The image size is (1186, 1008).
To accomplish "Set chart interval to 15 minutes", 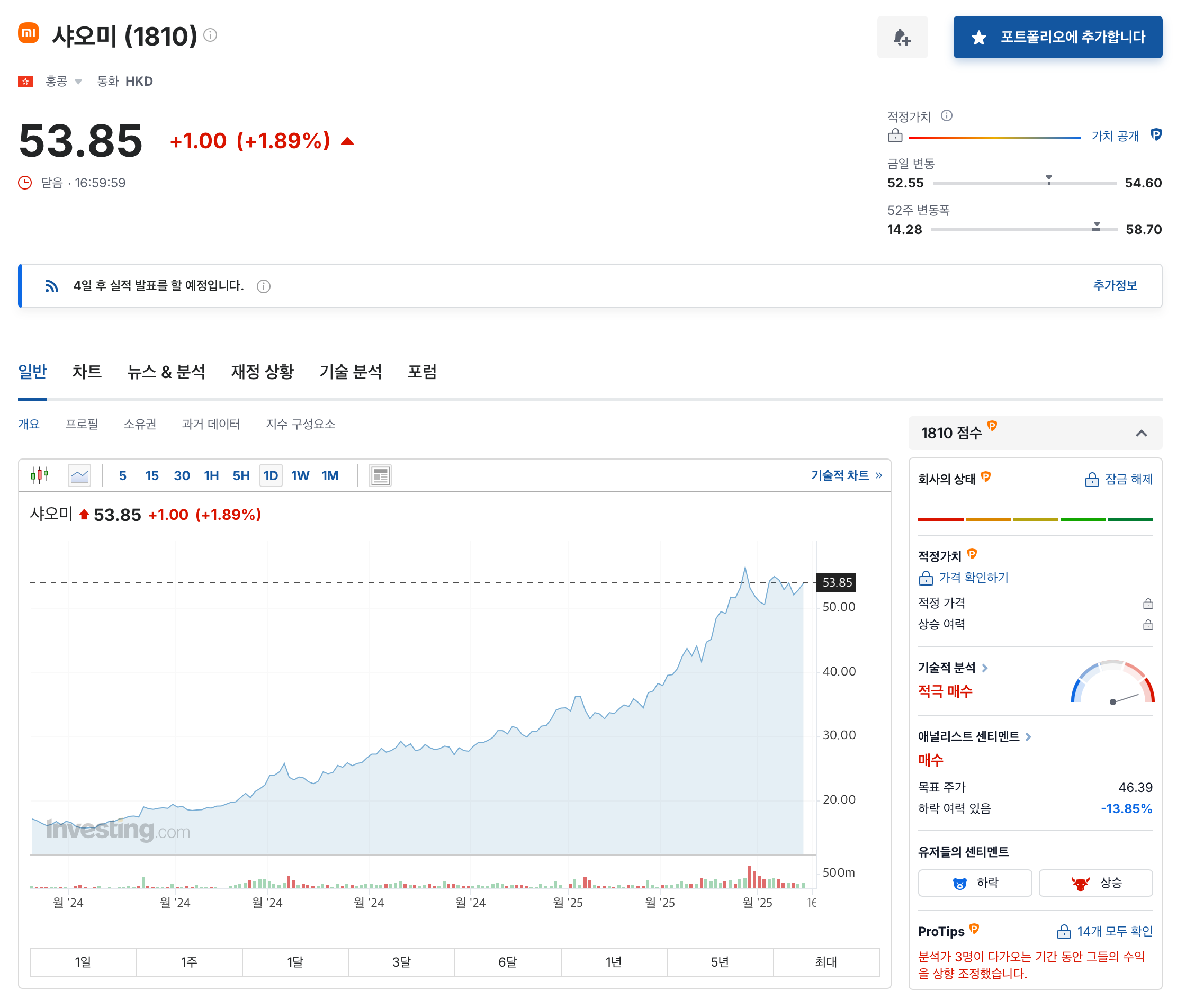I will click(152, 475).
